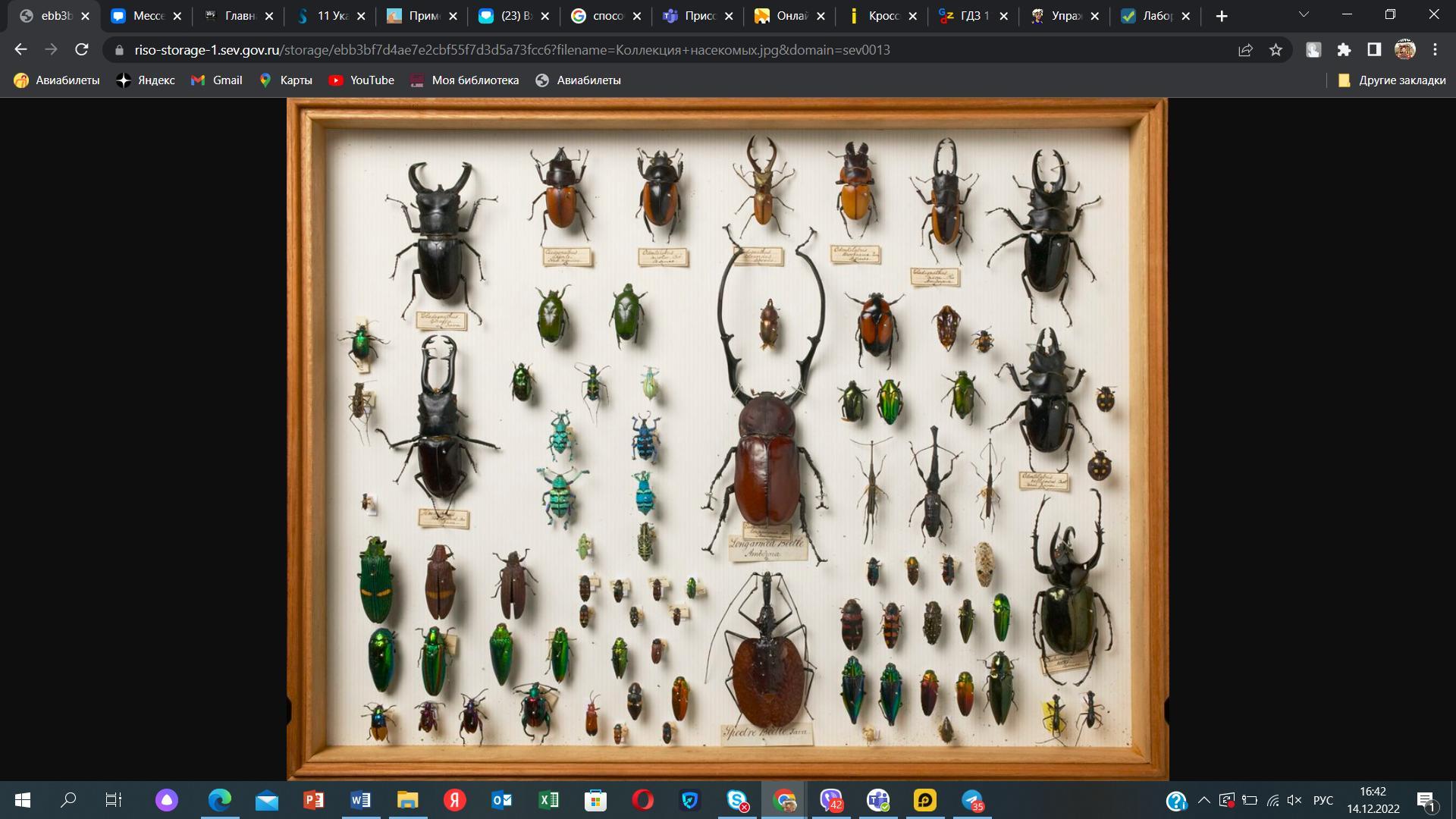1456x819 pixels.
Task: Open the Gmail bookmark
Action: (217, 80)
